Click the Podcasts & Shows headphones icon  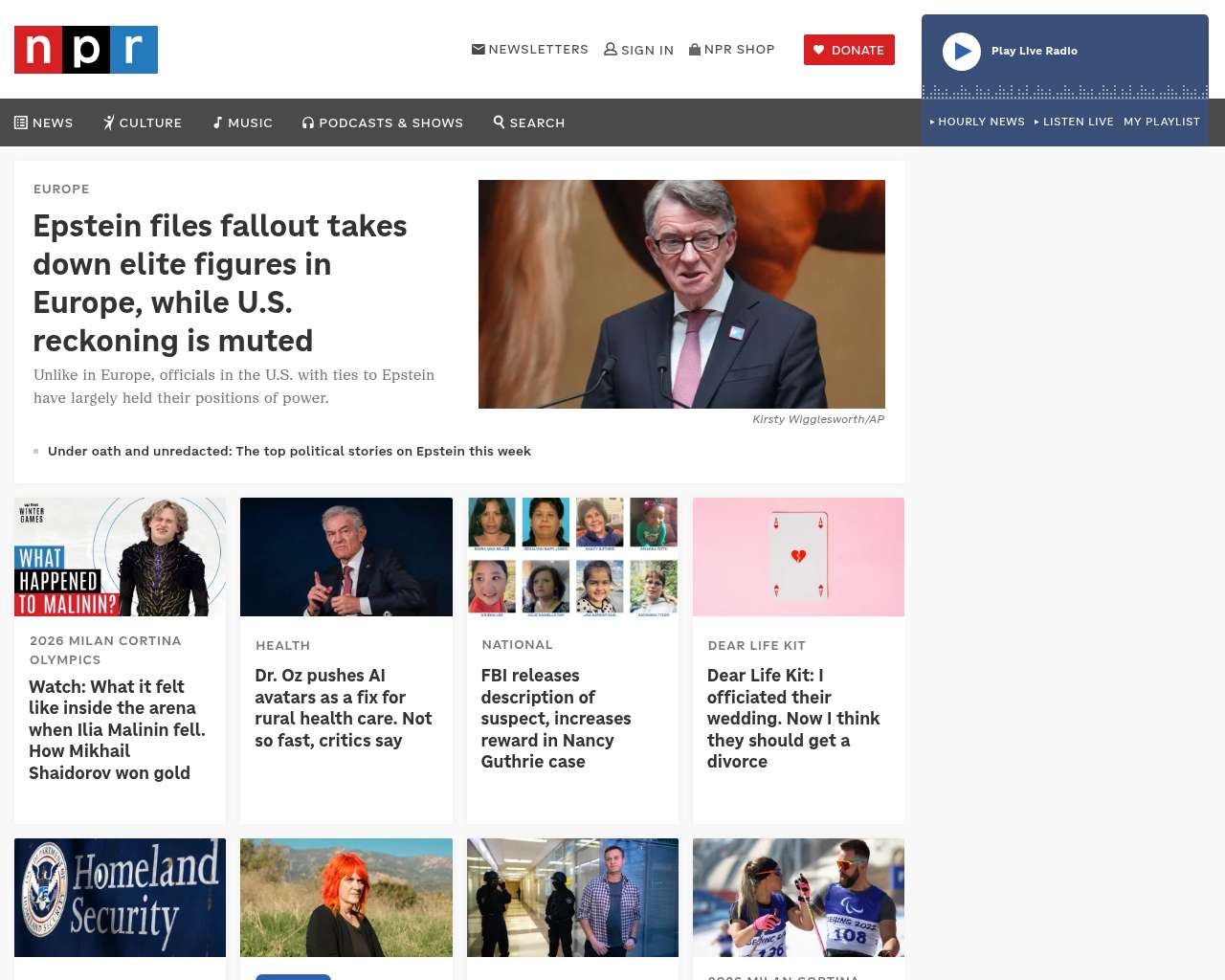click(x=308, y=122)
